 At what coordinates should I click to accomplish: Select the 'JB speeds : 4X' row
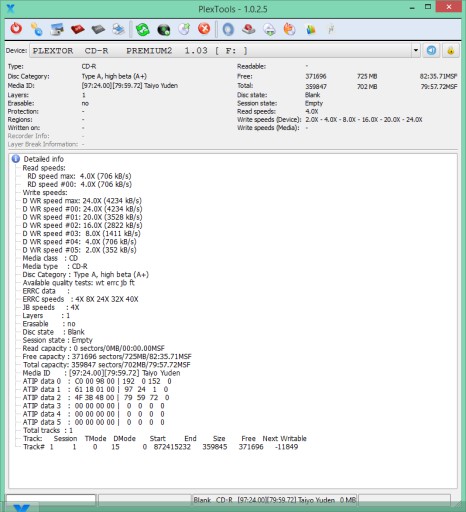tap(51, 307)
